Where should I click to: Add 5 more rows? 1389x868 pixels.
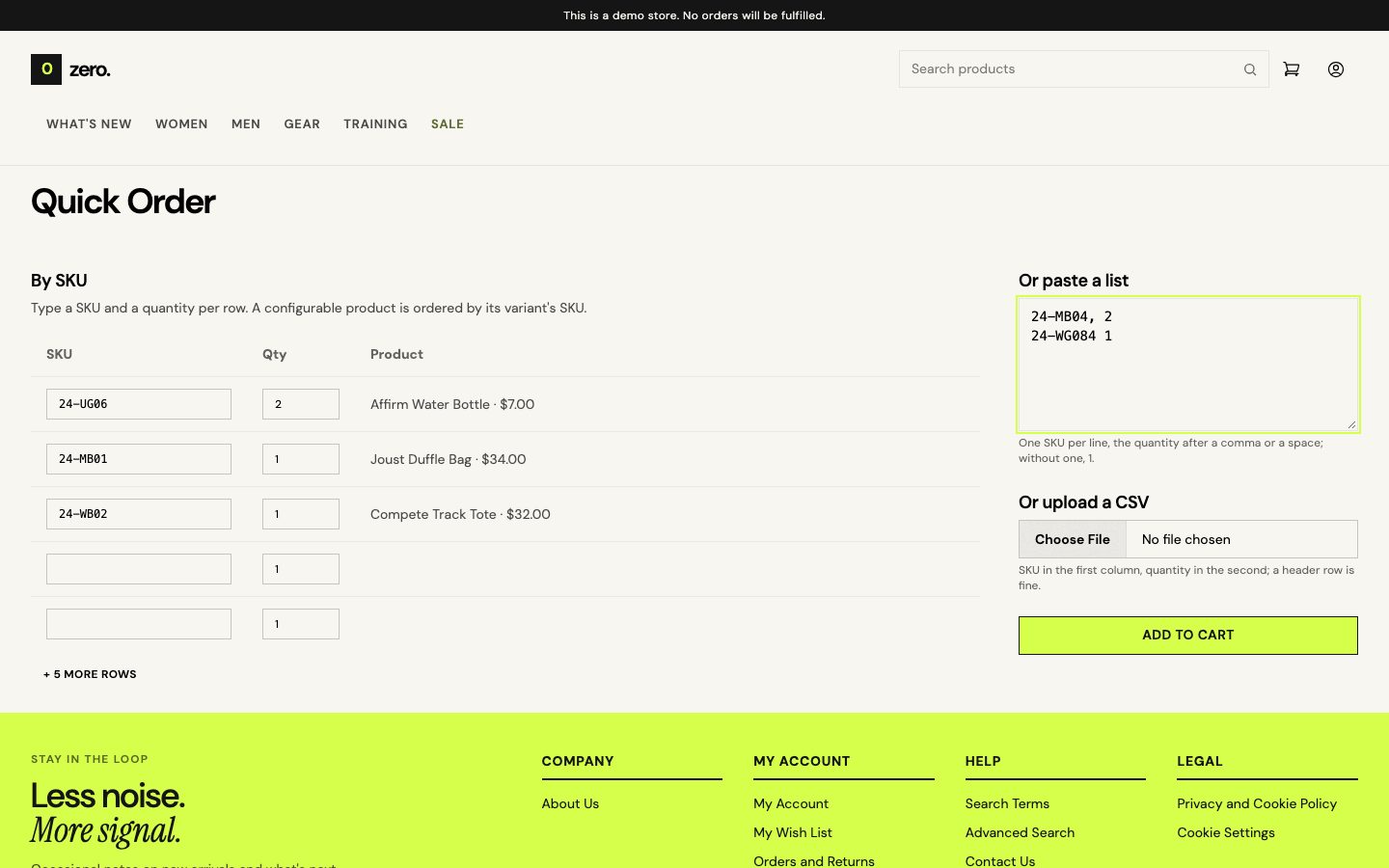pos(90,674)
